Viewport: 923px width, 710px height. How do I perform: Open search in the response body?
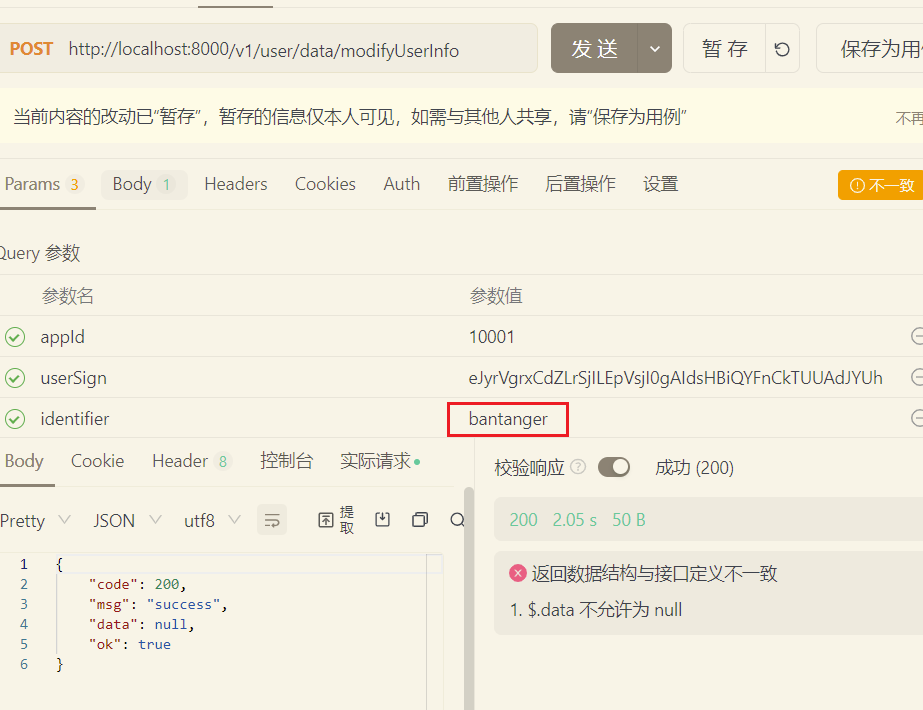[x=457, y=520]
